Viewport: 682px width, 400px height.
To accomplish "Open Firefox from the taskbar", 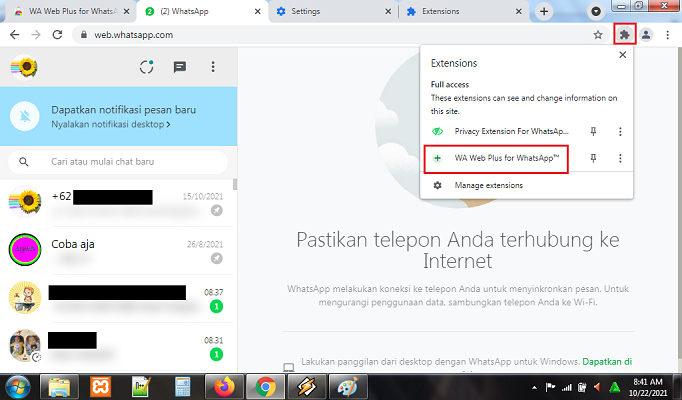I will [224, 387].
